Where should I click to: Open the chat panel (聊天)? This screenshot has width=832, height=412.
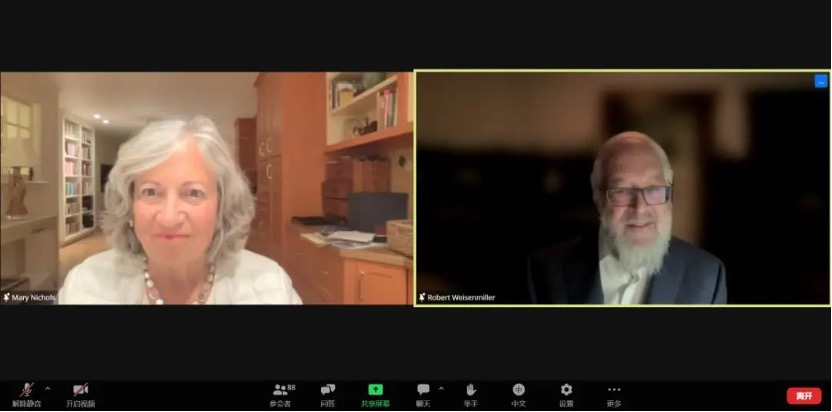click(423, 391)
